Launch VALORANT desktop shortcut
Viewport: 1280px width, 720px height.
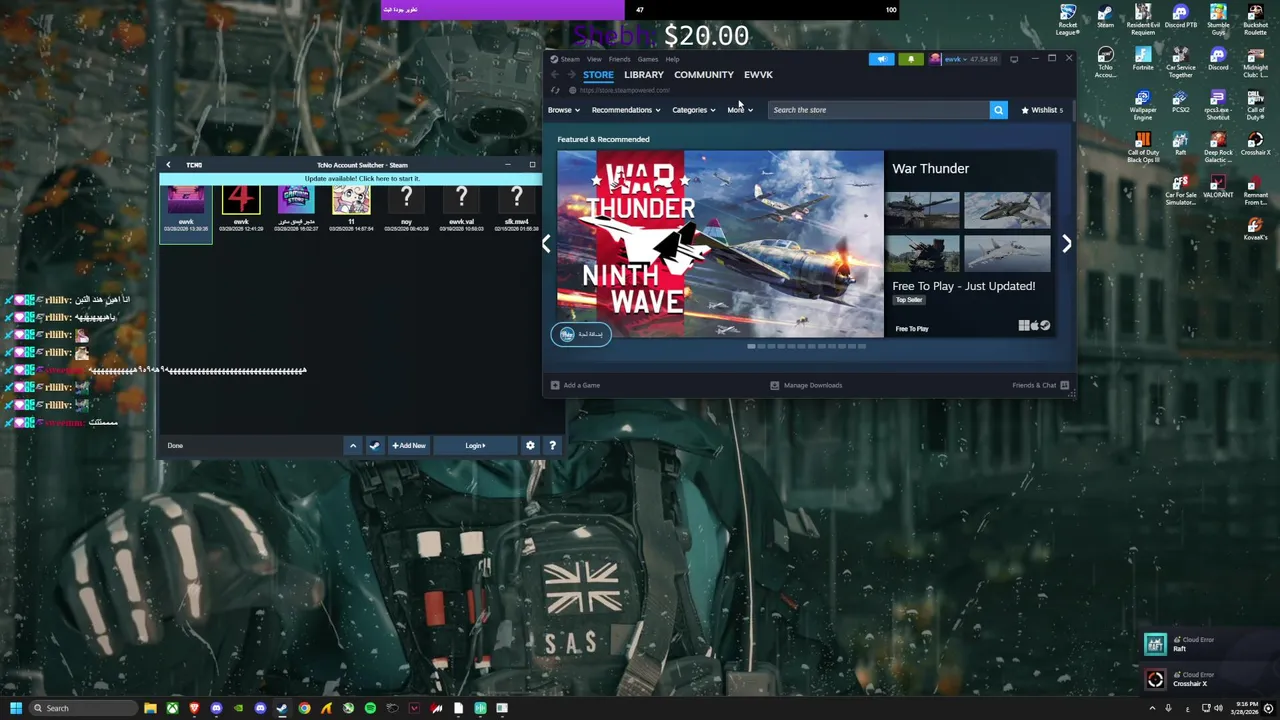coord(1218,187)
